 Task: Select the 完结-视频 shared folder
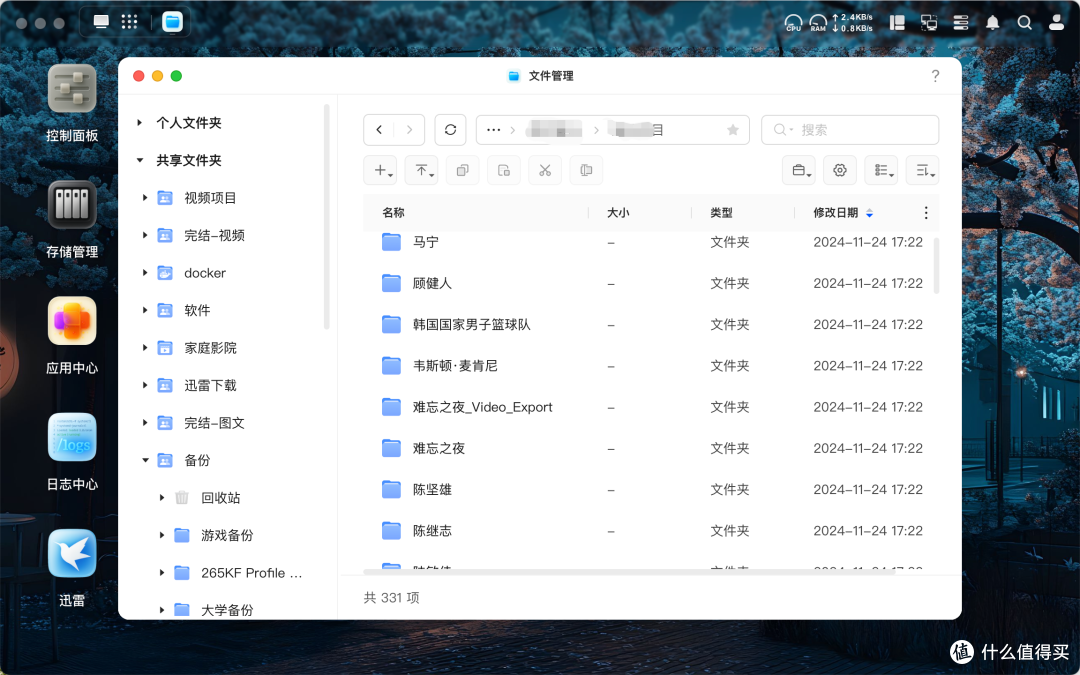[214, 236]
